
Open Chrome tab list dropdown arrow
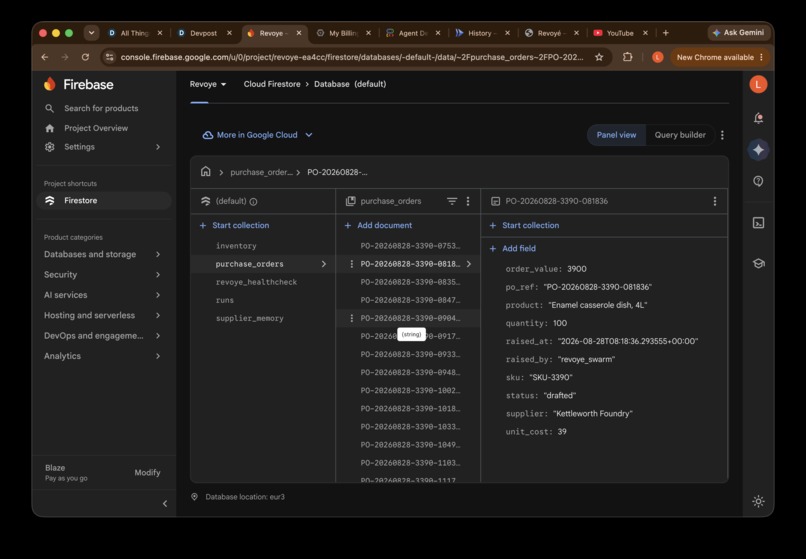point(91,33)
